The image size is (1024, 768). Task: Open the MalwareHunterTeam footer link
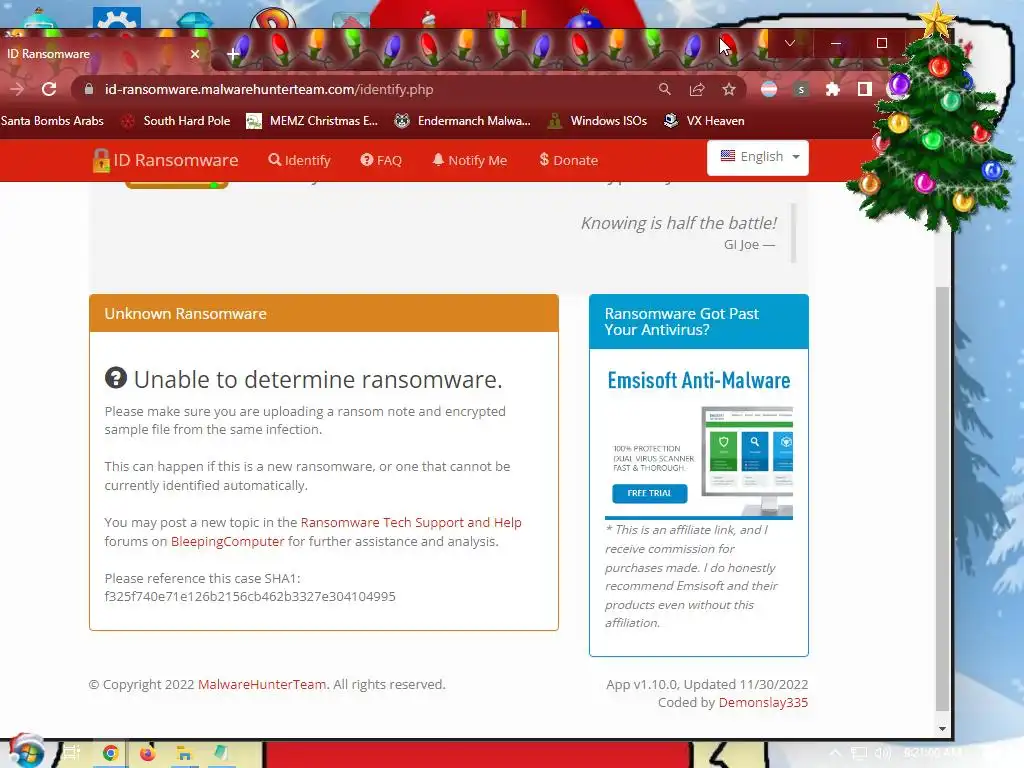[x=262, y=684]
